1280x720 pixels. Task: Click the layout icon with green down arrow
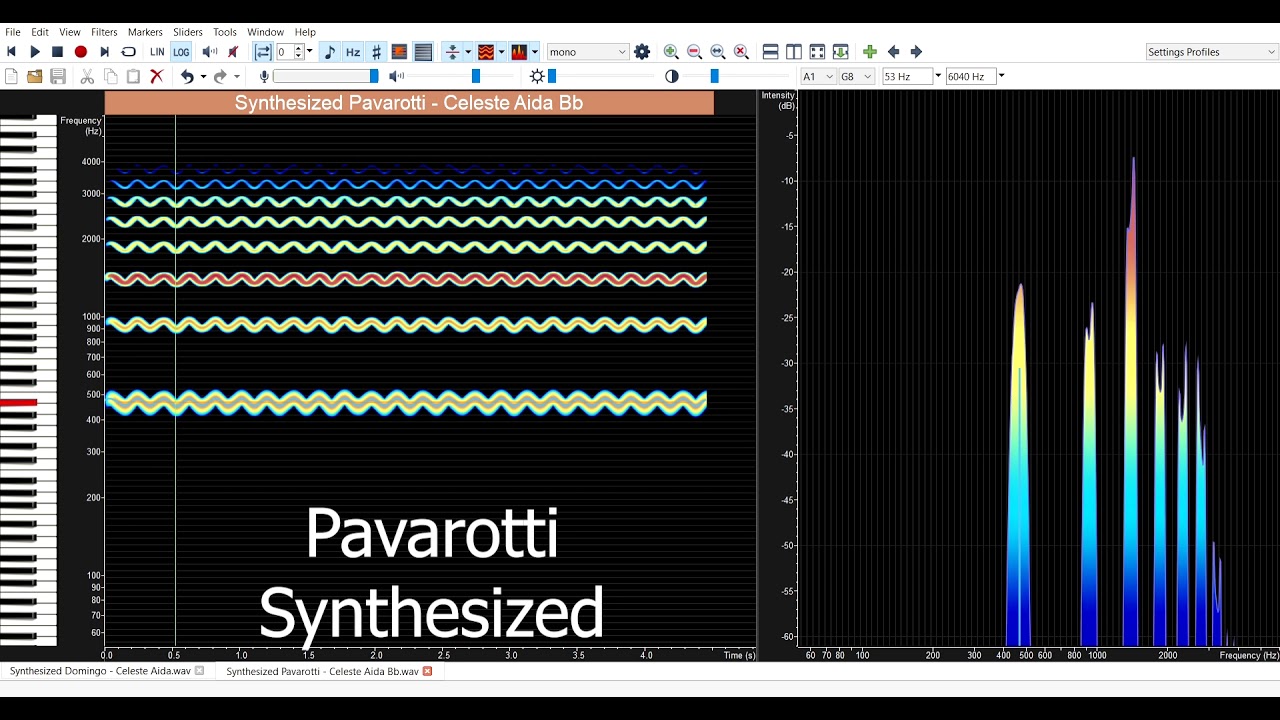coord(840,52)
